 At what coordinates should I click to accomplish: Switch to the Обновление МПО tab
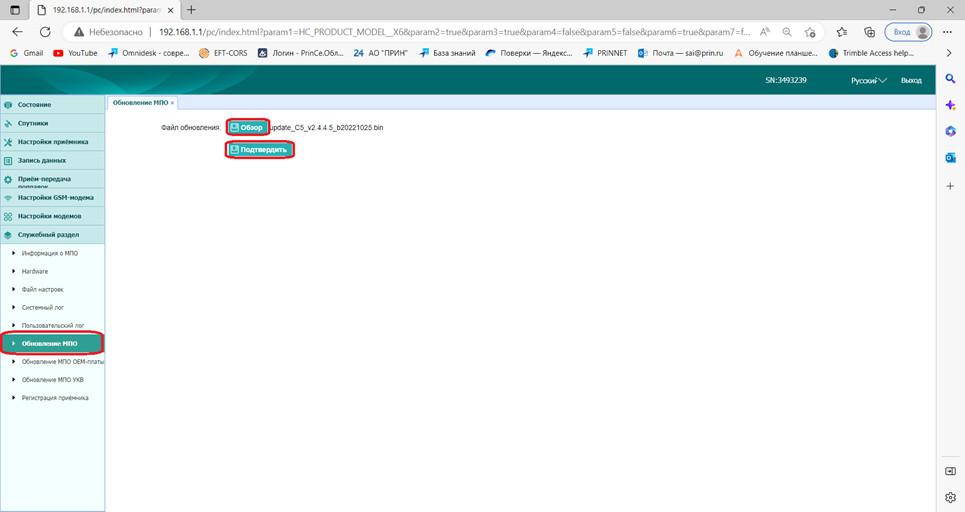click(140, 103)
